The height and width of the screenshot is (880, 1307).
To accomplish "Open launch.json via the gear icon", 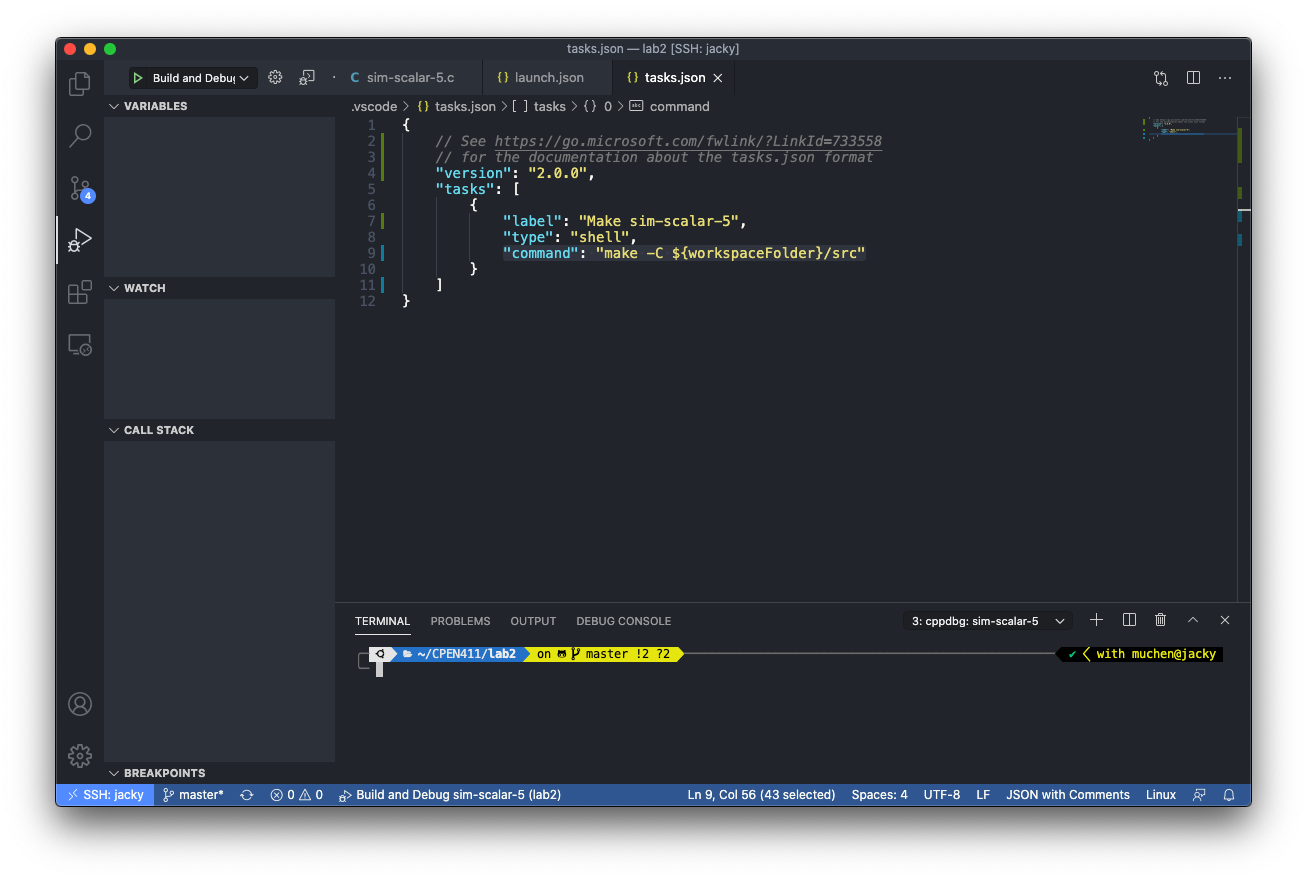I will (x=275, y=77).
